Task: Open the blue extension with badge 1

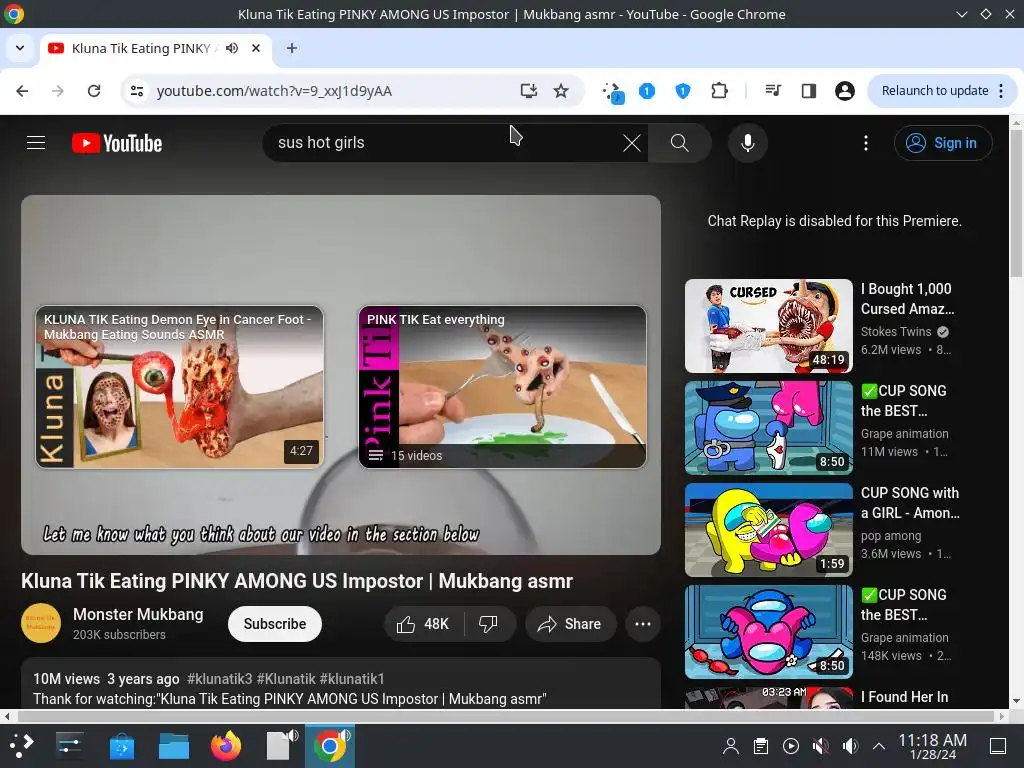Action: coord(647,91)
